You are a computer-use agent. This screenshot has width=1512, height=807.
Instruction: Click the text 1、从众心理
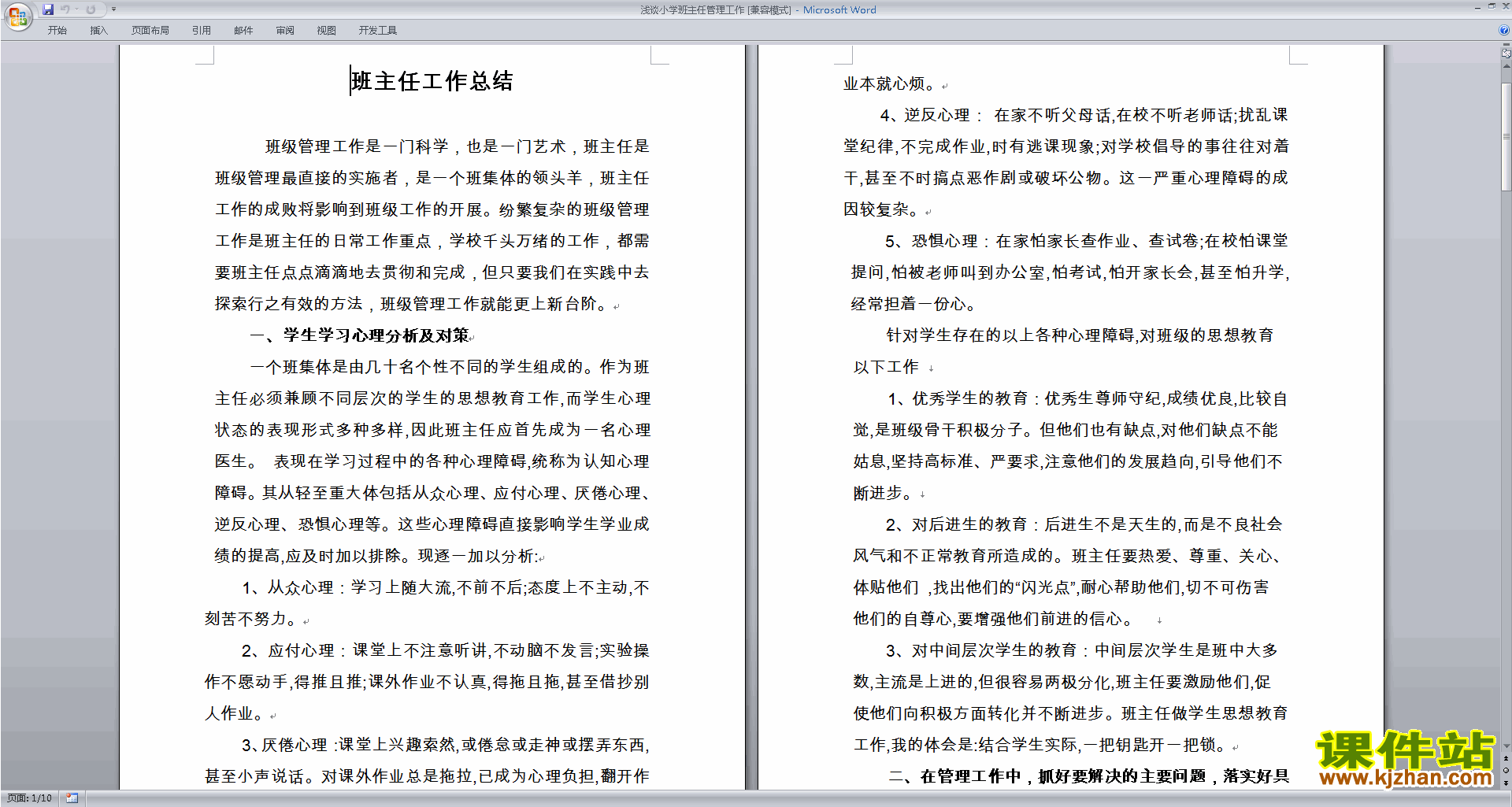pyautogui.click(x=287, y=587)
